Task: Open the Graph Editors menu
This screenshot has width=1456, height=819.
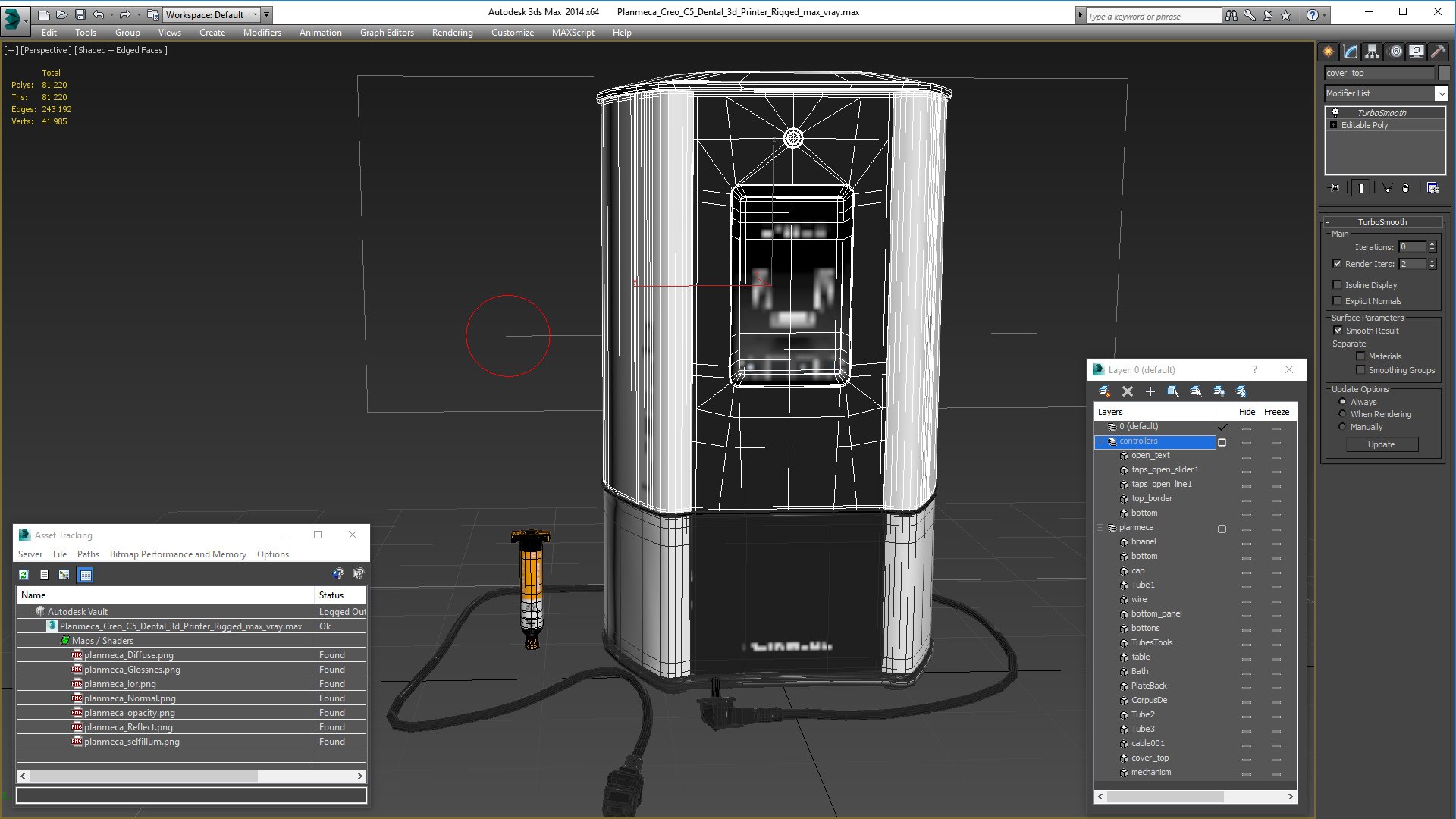Action: point(387,33)
